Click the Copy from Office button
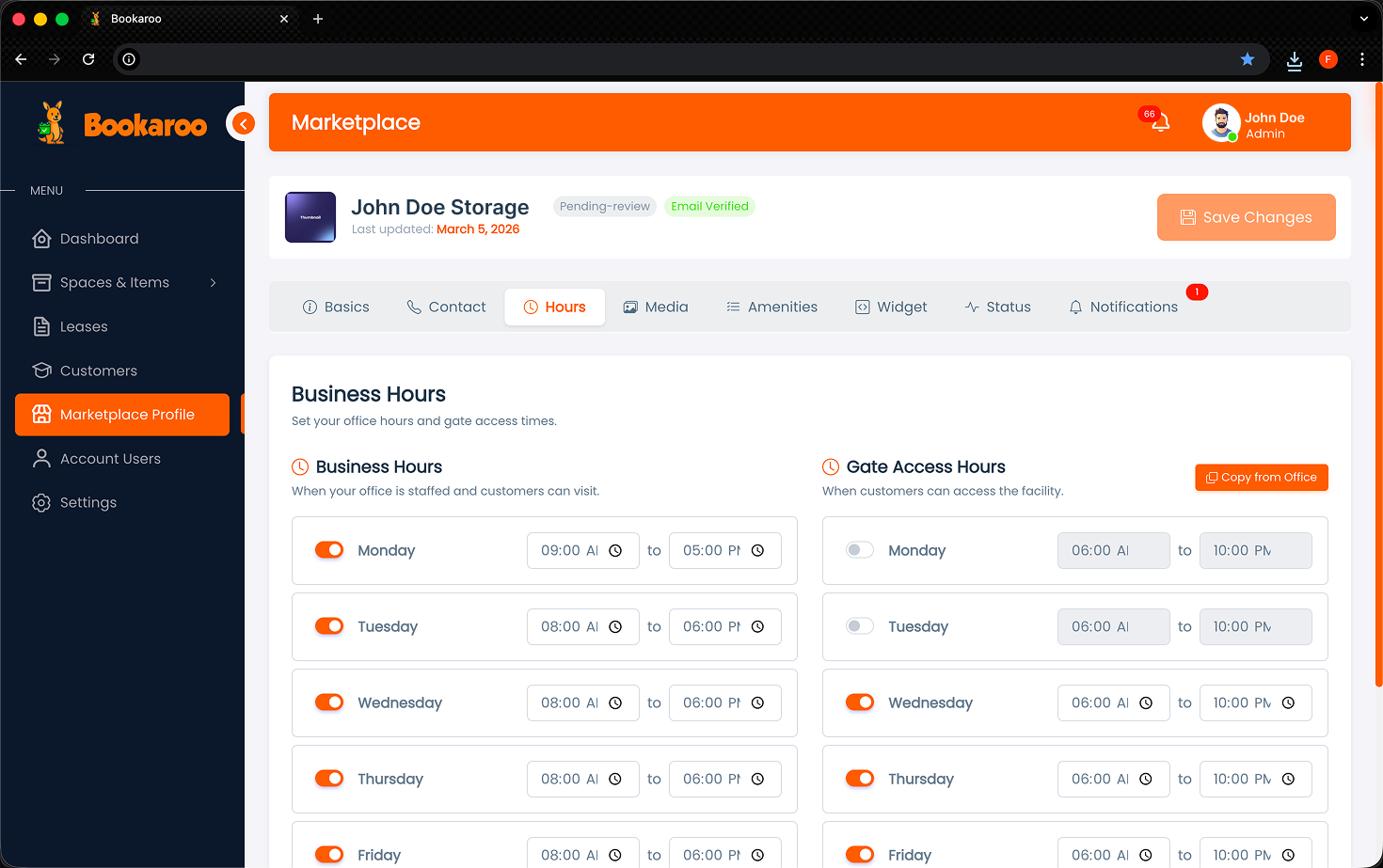 1262,477
